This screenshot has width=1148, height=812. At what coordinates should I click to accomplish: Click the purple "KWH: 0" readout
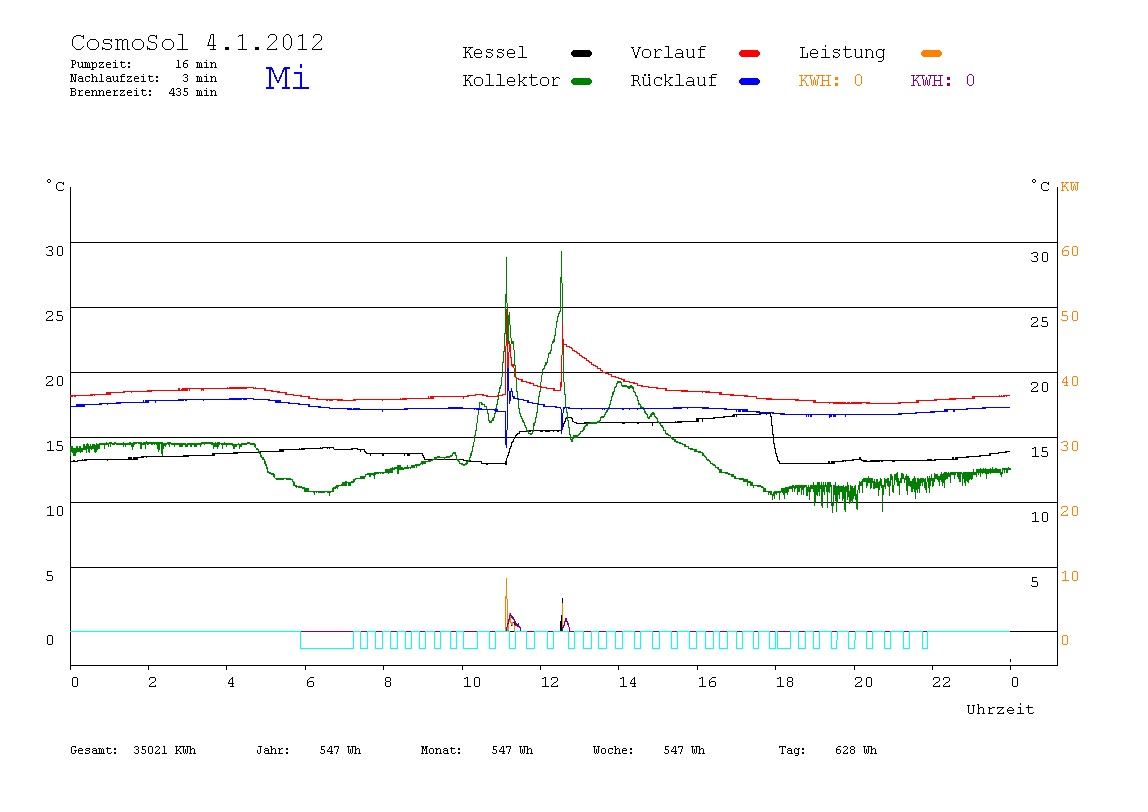click(943, 81)
